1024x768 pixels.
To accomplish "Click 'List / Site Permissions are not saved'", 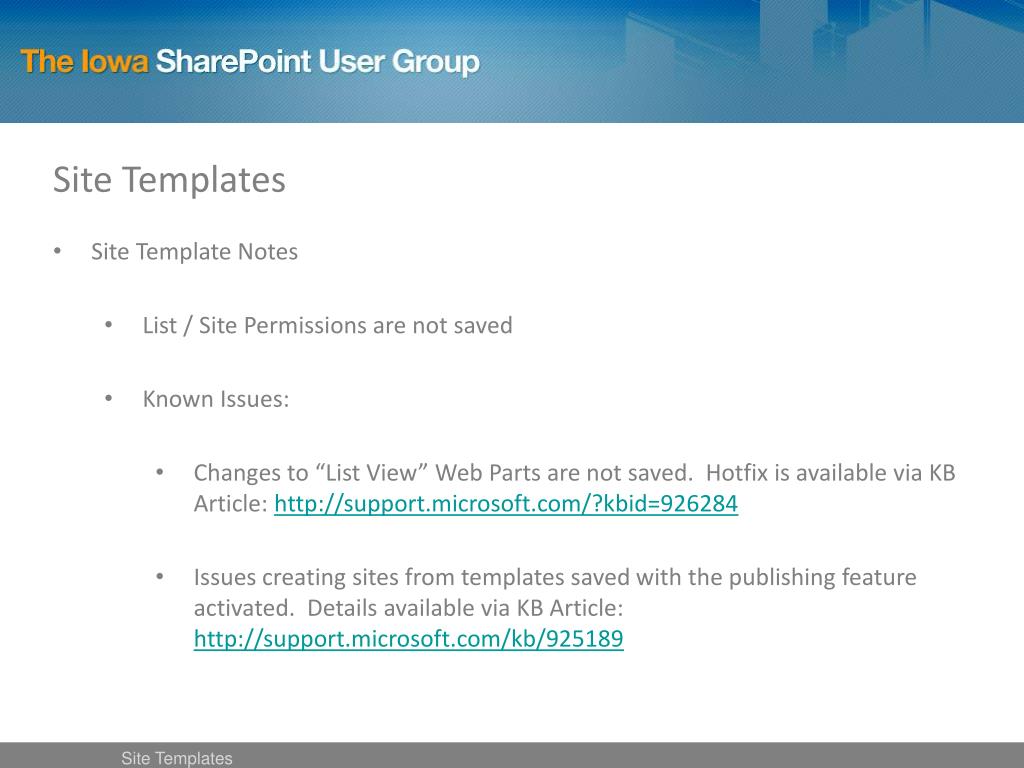I will [x=327, y=325].
